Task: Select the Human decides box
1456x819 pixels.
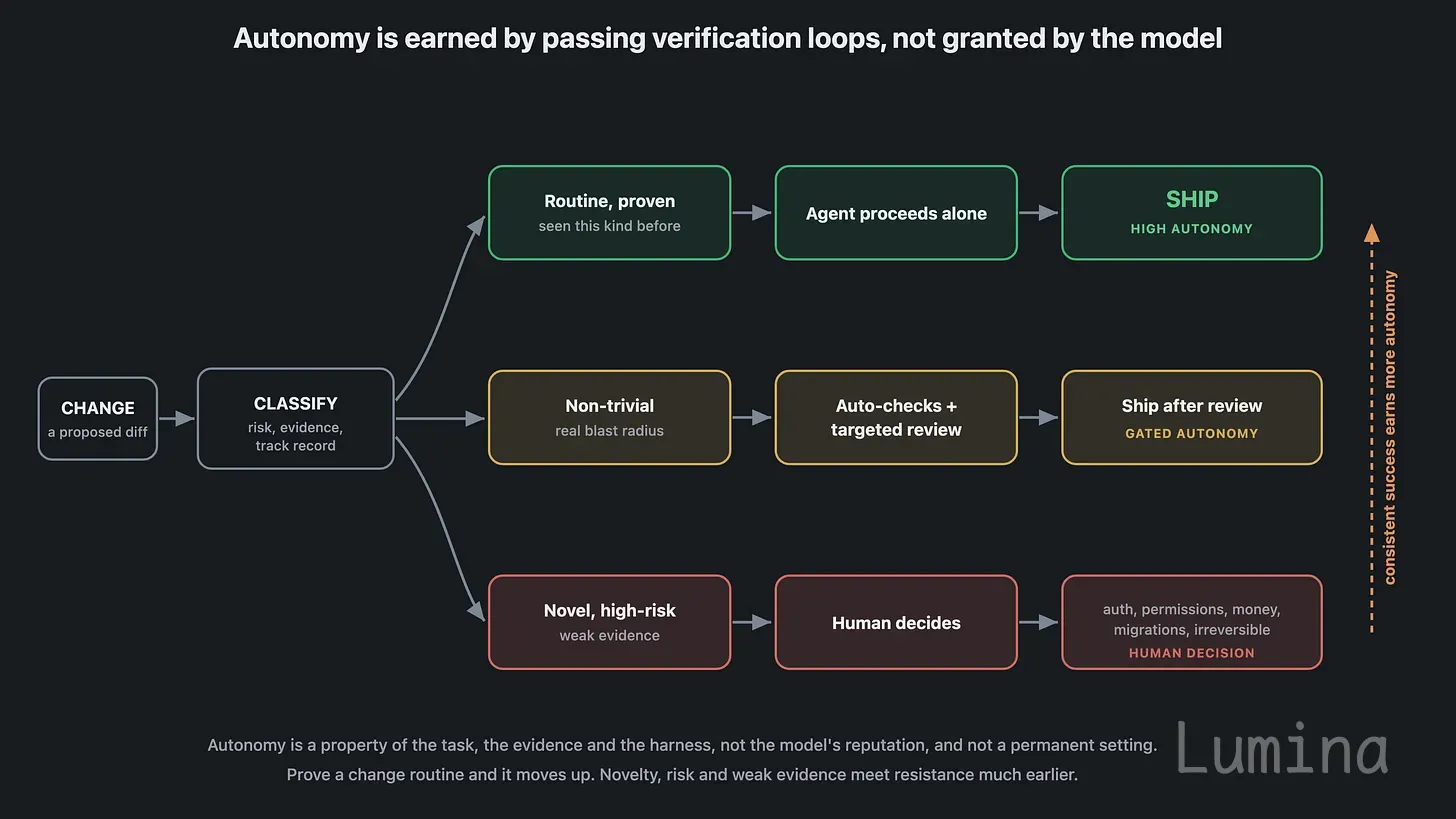Action: tap(896, 622)
